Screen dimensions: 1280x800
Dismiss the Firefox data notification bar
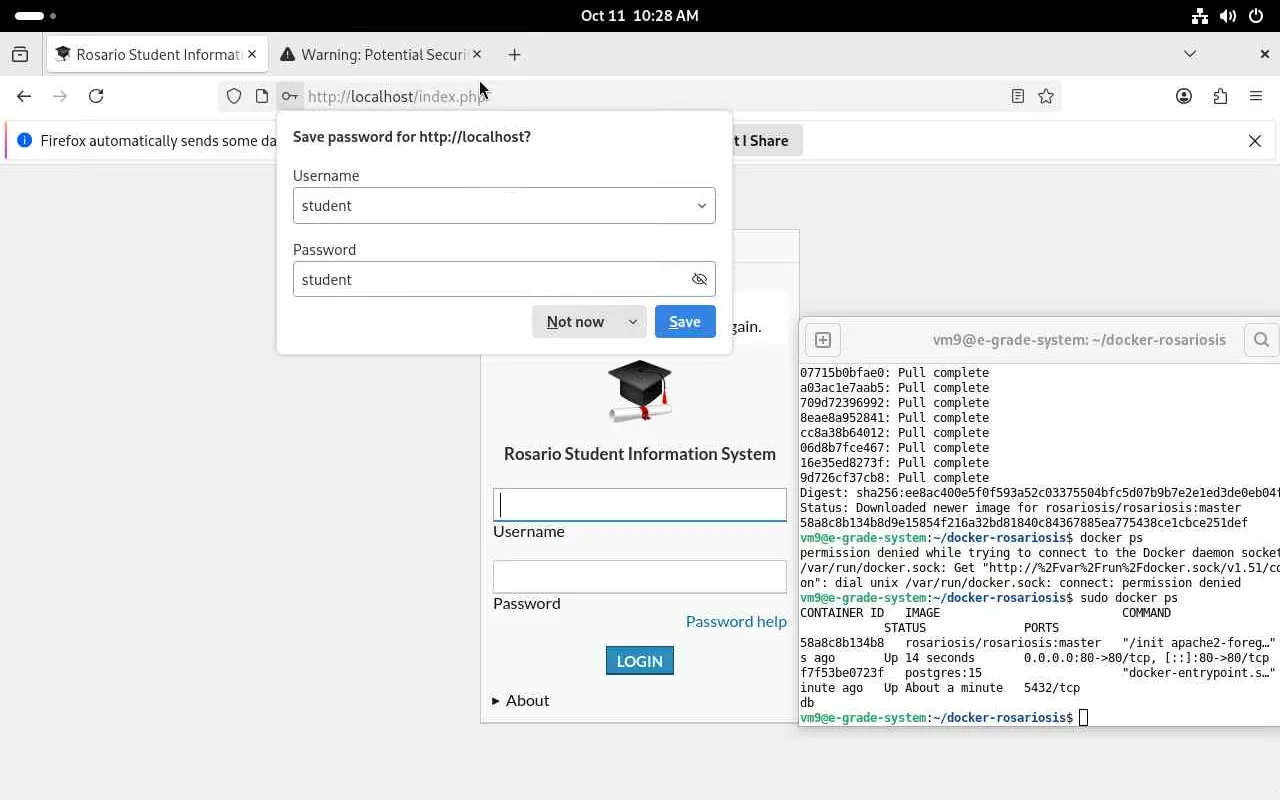tap(1255, 141)
